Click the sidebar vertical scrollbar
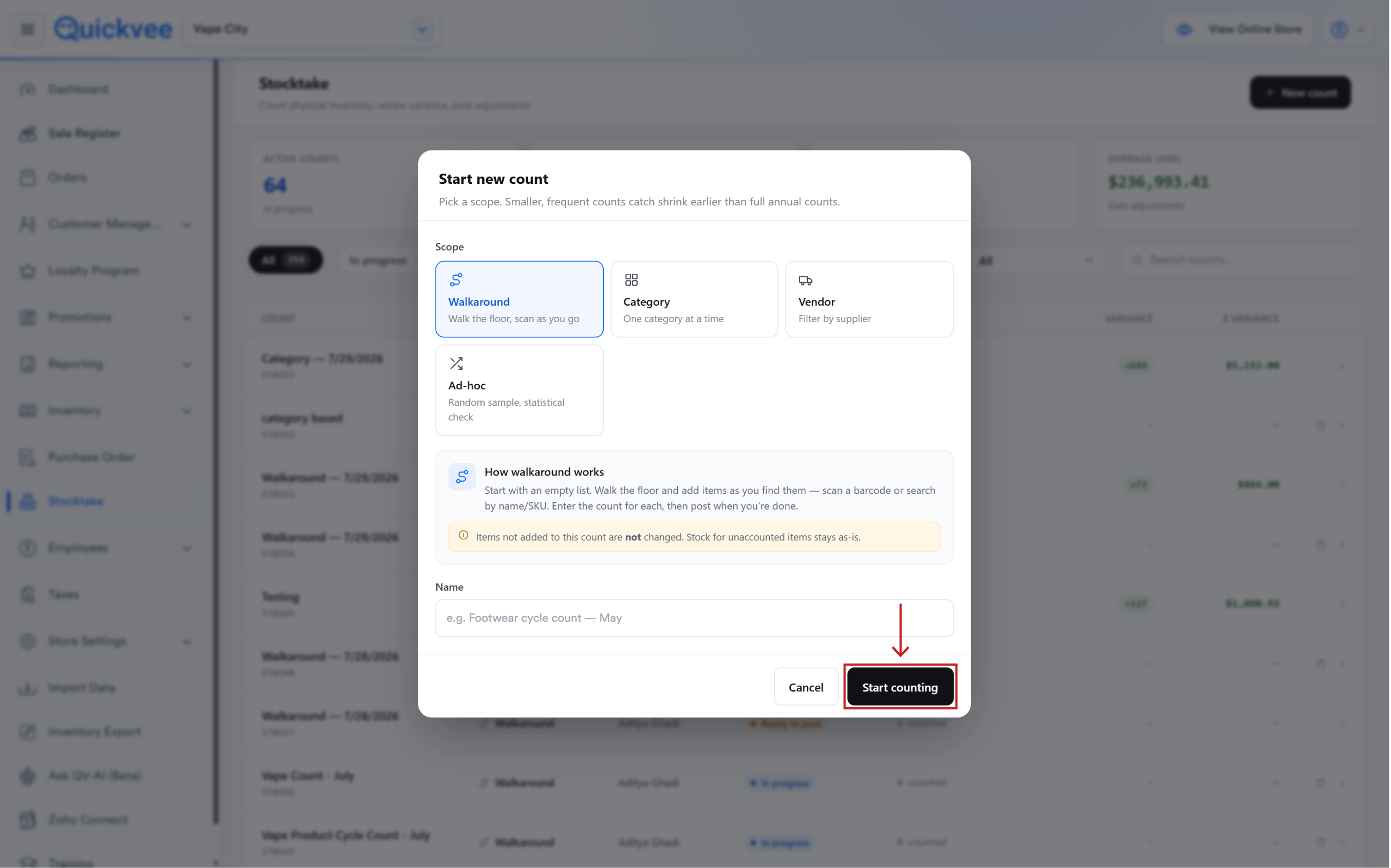This screenshot has width=1391, height=868. point(216,442)
